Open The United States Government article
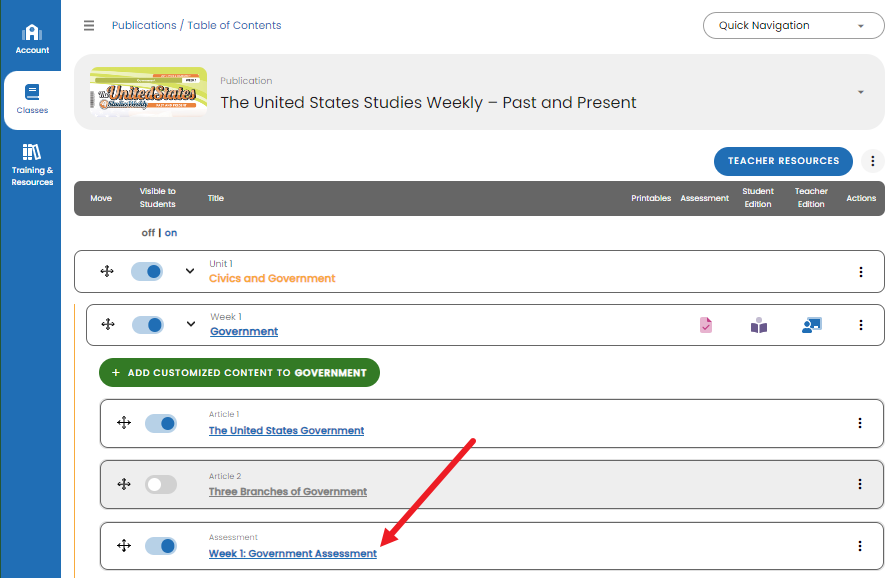This screenshot has width=896, height=578. pos(286,431)
